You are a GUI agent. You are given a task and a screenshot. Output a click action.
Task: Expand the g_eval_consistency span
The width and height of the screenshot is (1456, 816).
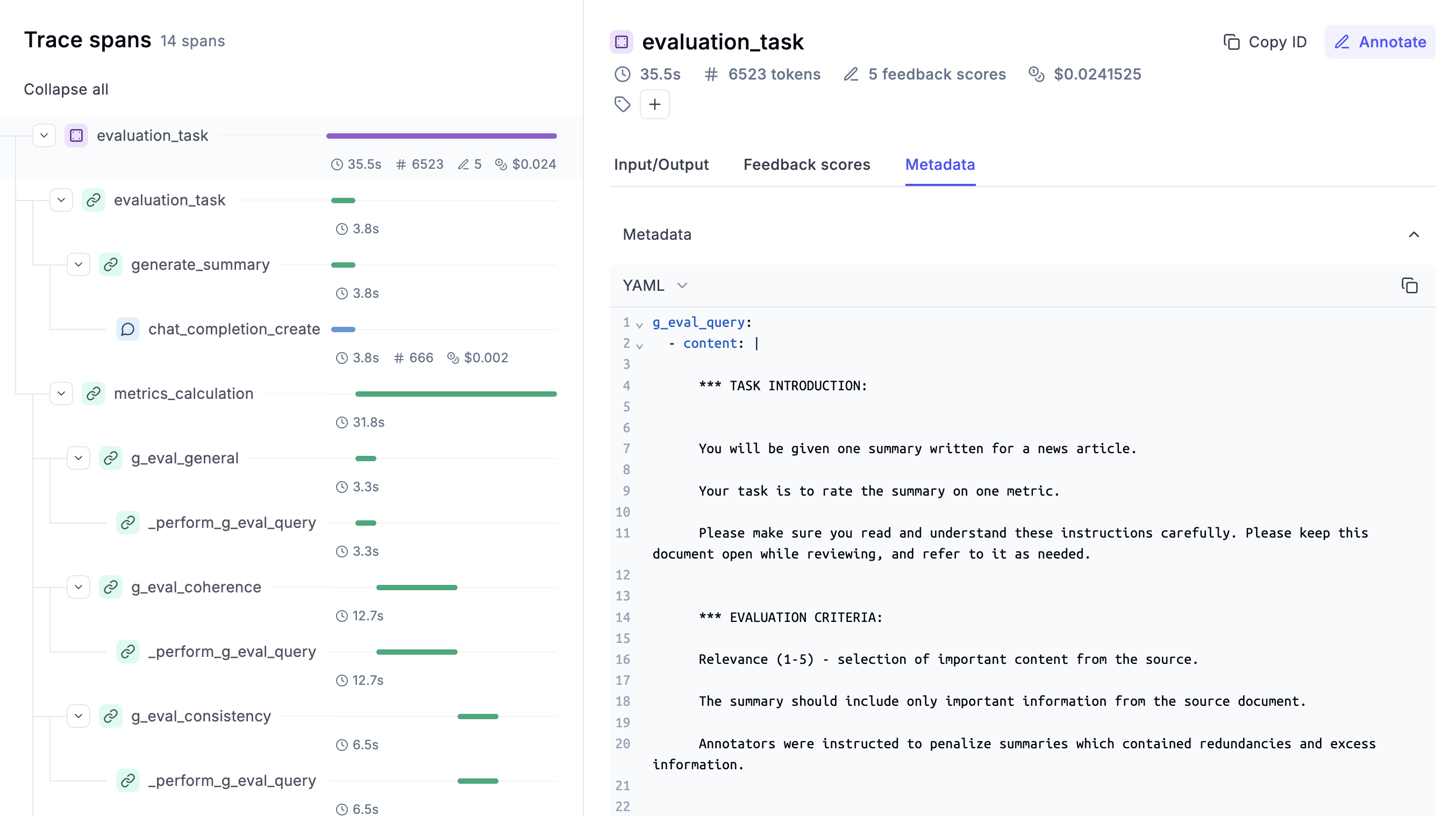pyautogui.click(x=79, y=715)
